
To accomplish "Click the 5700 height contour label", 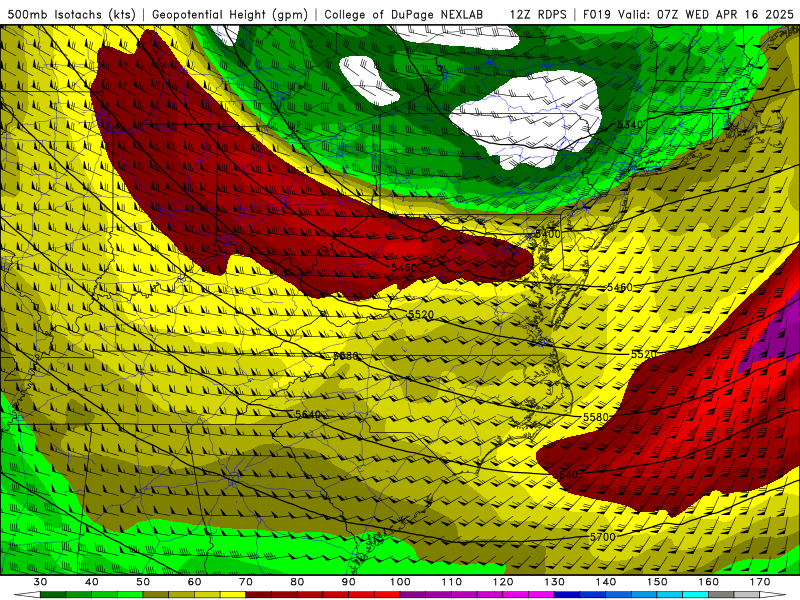I will (x=603, y=537).
